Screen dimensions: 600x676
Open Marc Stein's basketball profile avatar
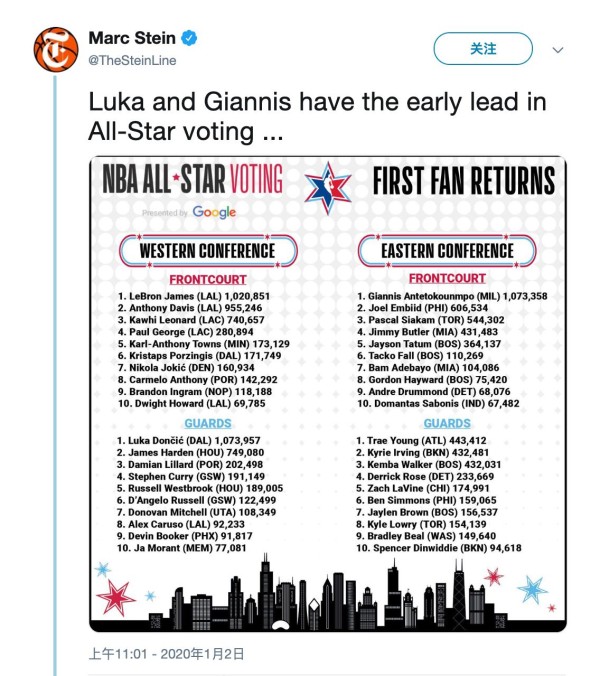56,49
